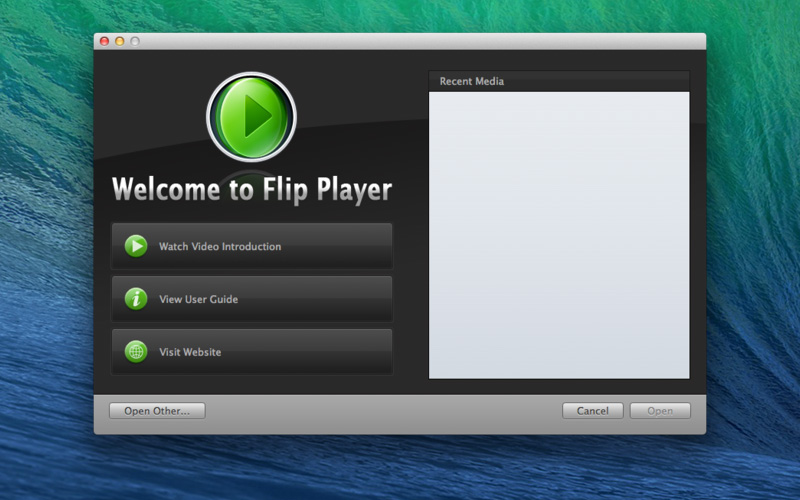
Task: Open the View User Guide button
Action: click(252, 299)
